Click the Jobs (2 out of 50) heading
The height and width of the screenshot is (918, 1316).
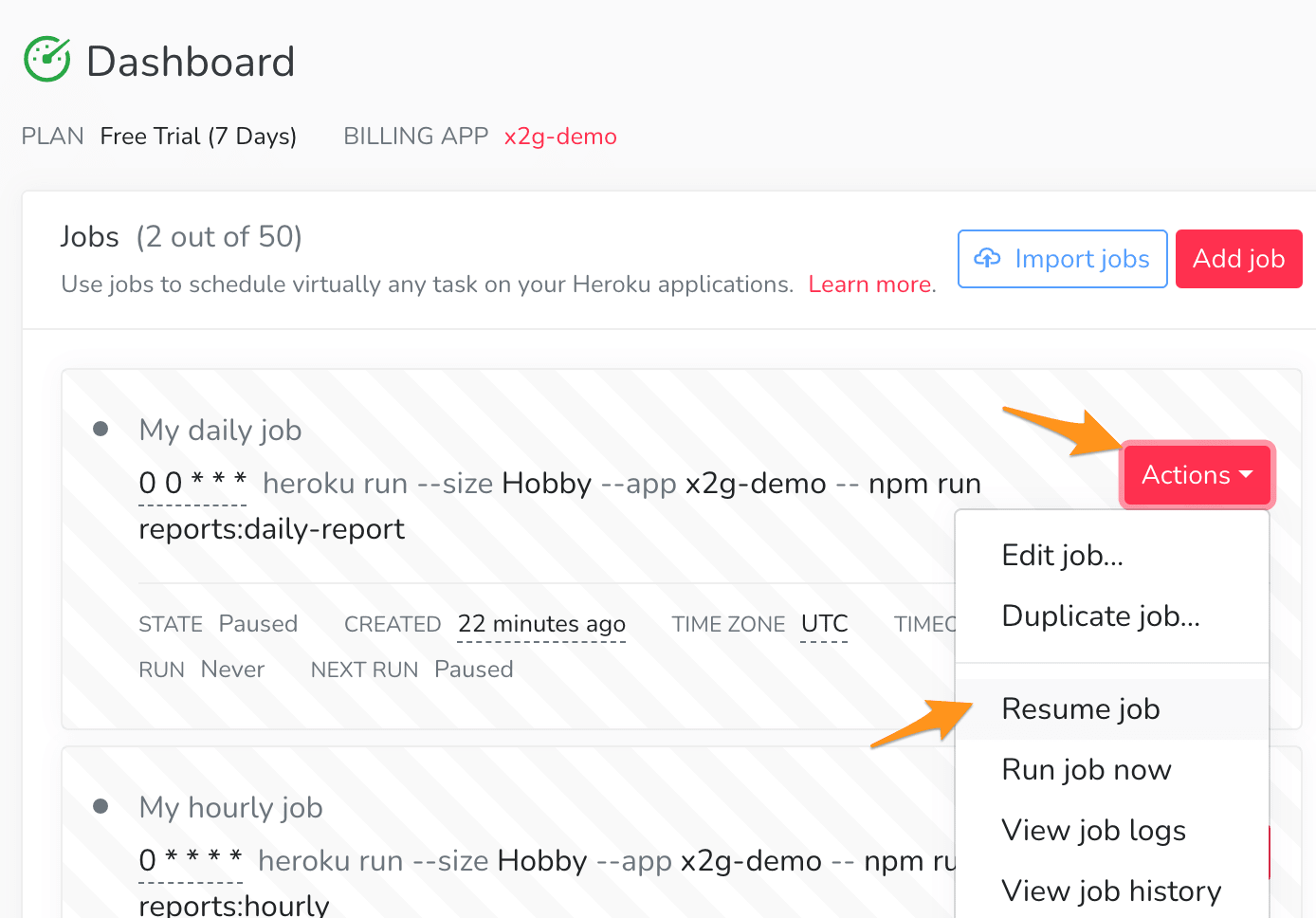(x=181, y=236)
